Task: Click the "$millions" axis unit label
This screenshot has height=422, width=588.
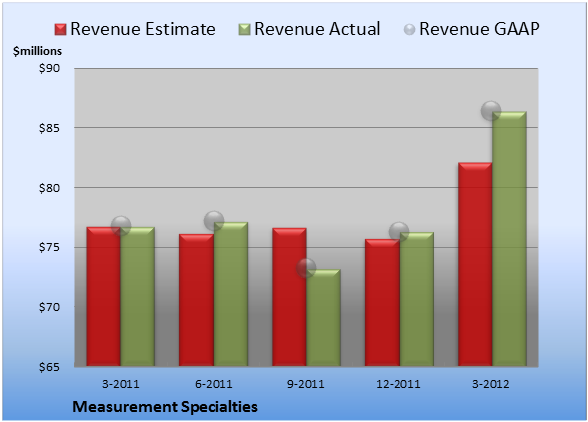Action: (x=37, y=51)
